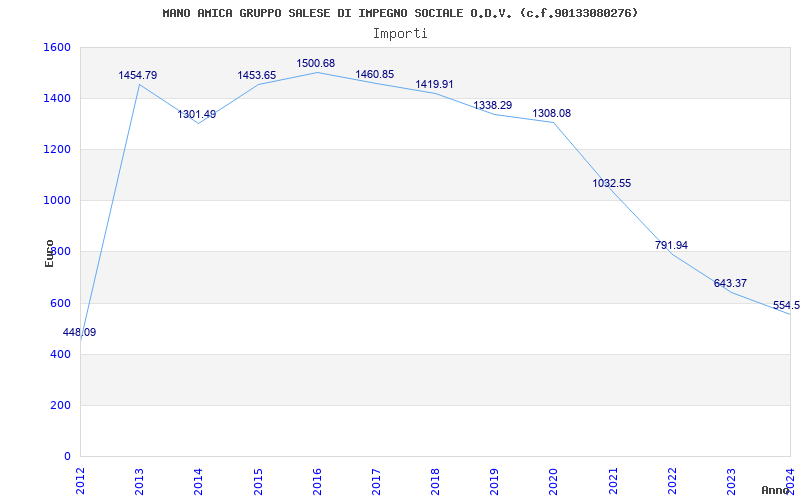Click the Euro axis label

49,253
